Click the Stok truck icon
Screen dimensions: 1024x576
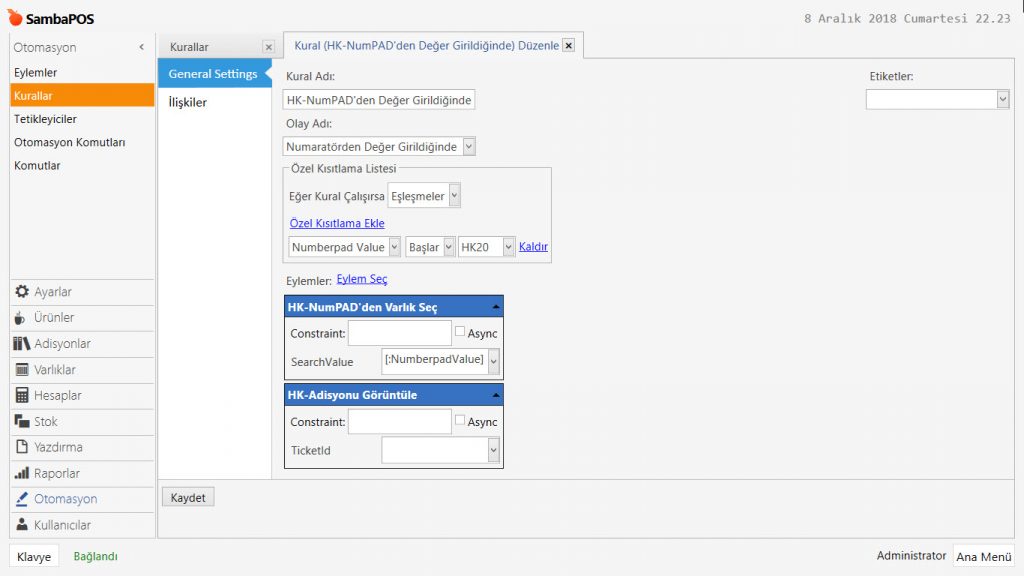click(x=22, y=422)
